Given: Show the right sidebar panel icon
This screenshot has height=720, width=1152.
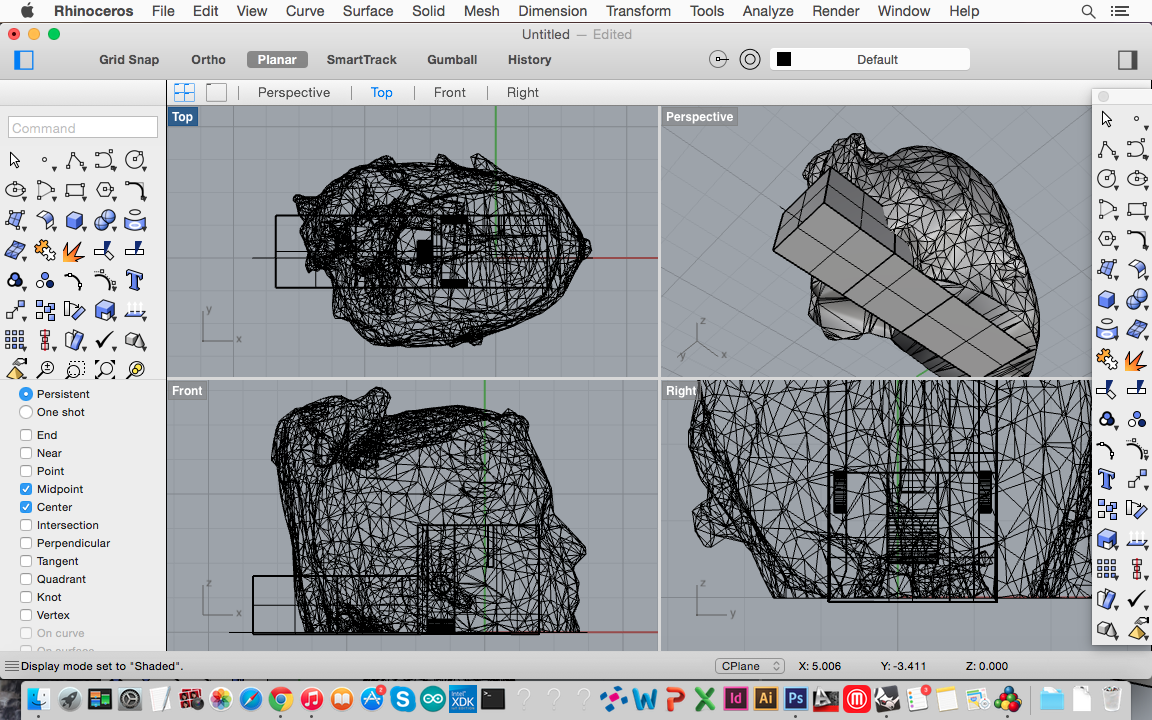Looking at the screenshot, I should pos(1127,60).
